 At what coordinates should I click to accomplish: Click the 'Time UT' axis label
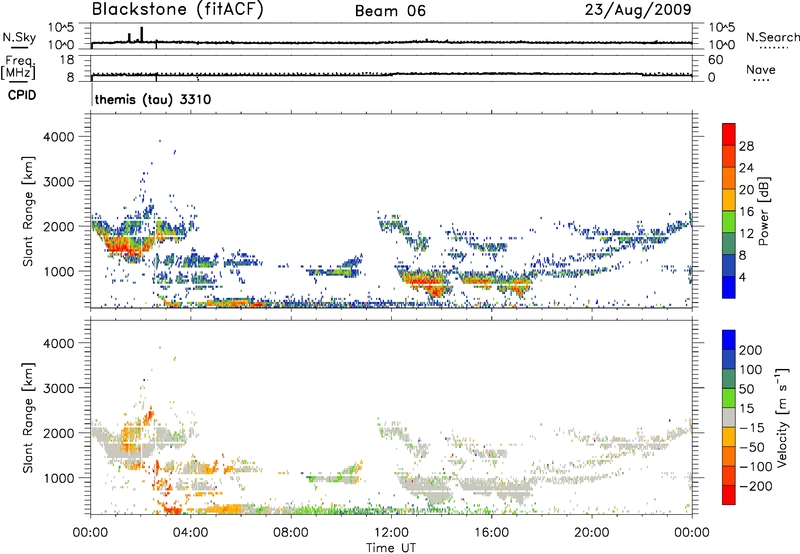pyautogui.click(x=391, y=548)
